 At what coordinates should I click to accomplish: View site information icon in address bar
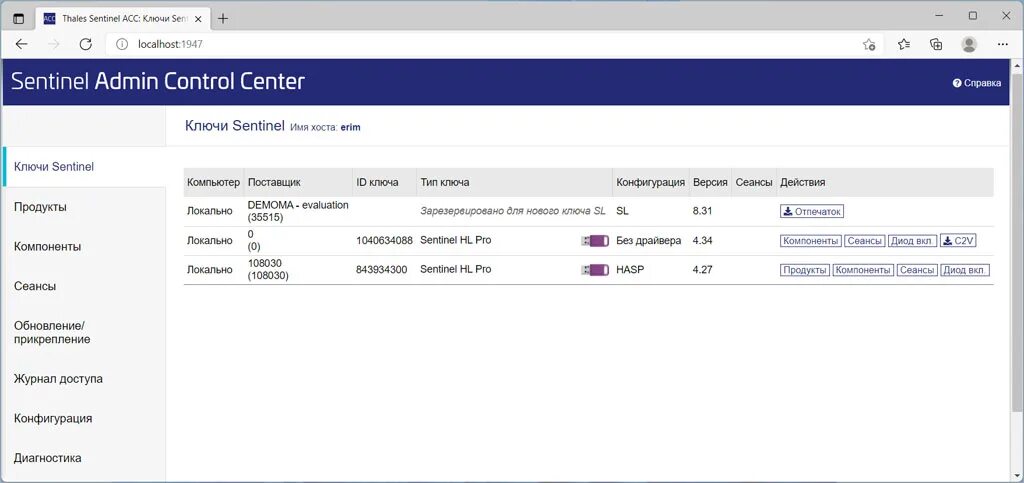click(x=121, y=44)
